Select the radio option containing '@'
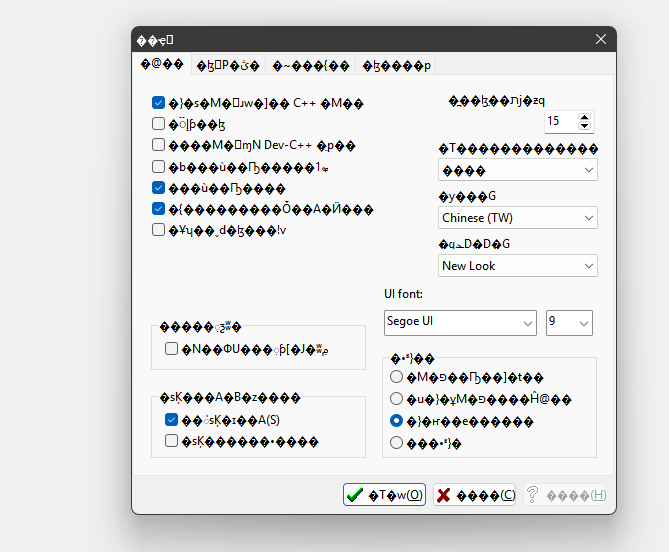The width and height of the screenshot is (669, 552). point(396,398)
